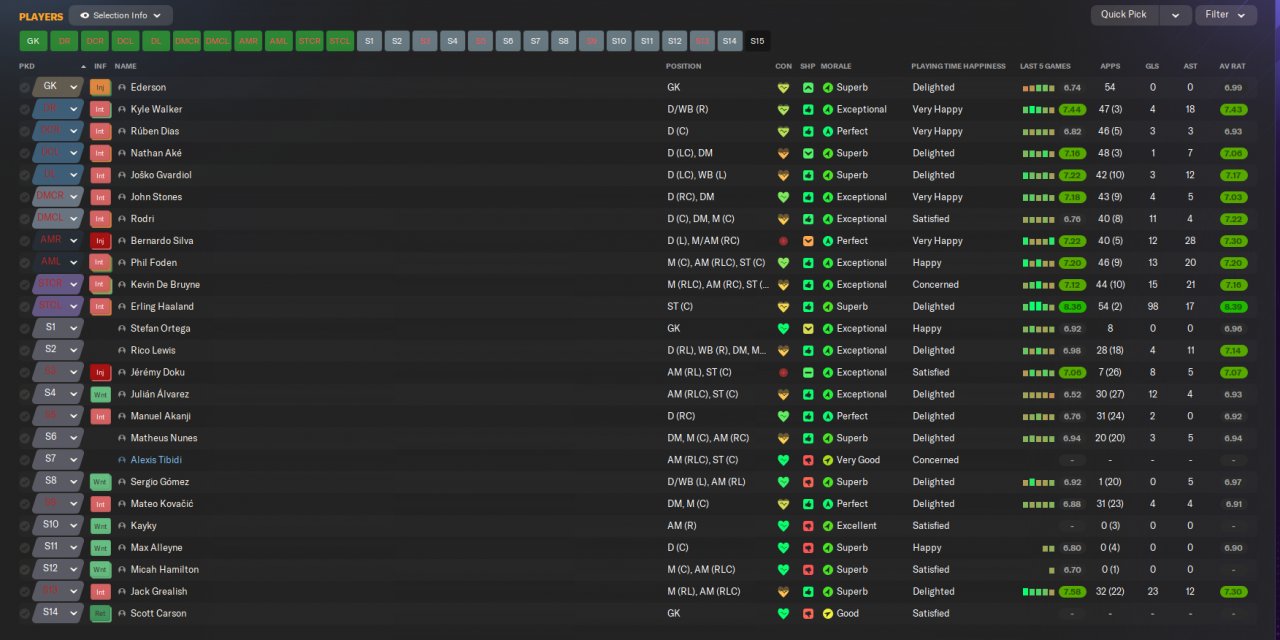Select the STCL position chip
Image resolution: width=1280 pixels, height=640 pixels.
340,41
